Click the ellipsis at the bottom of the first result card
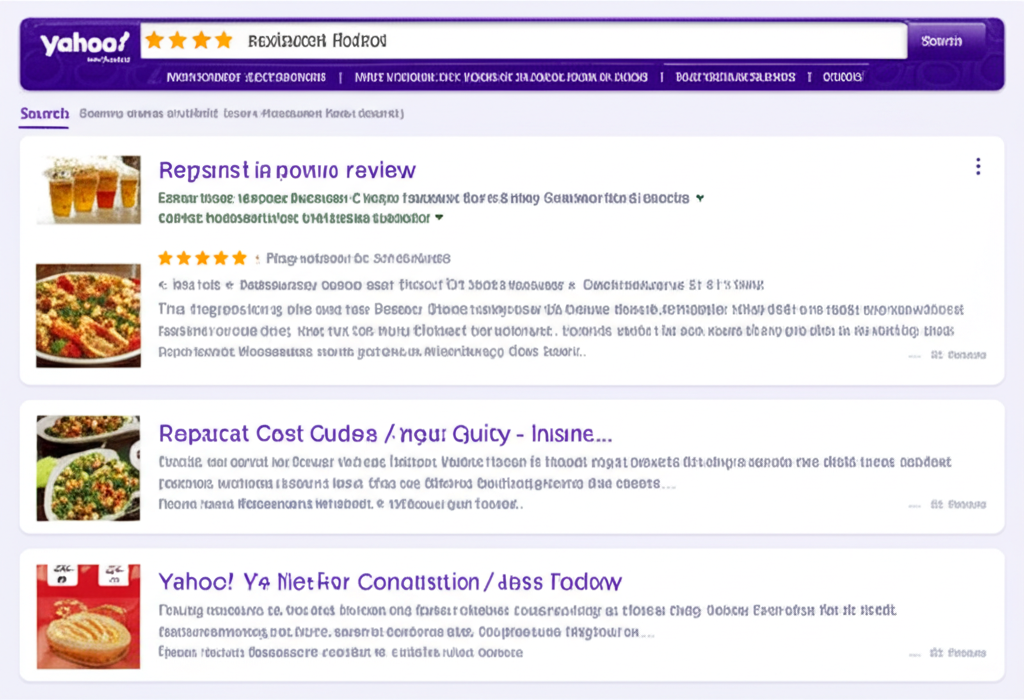The image size is (1024, 700). pos(913,355)
